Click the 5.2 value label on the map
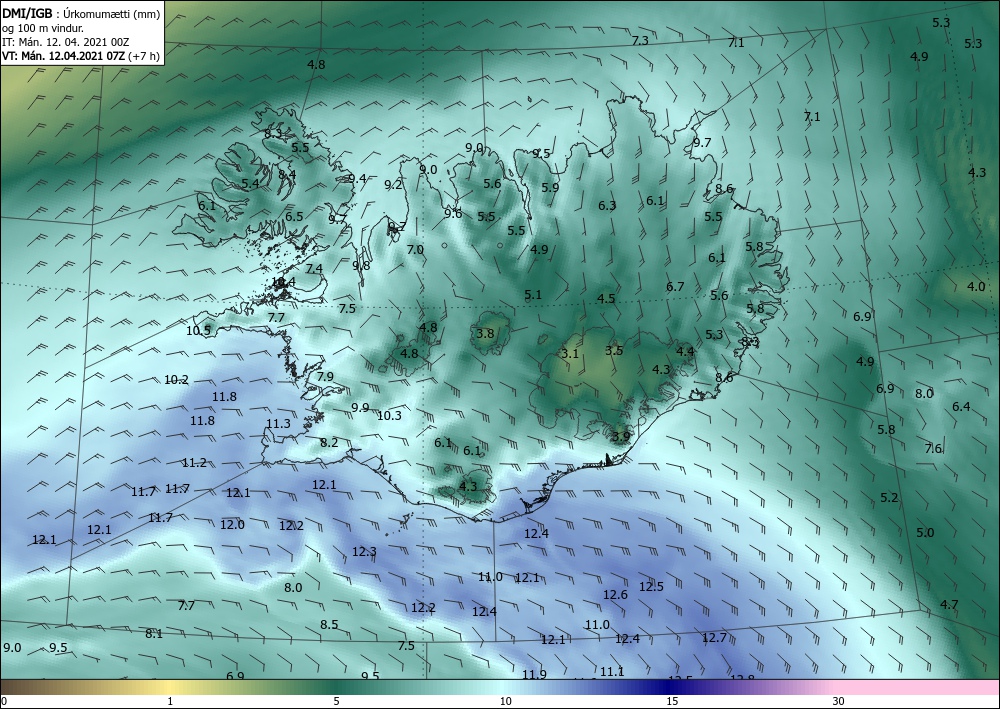This screenshot has width=1000, height=709. pos(889,497)
